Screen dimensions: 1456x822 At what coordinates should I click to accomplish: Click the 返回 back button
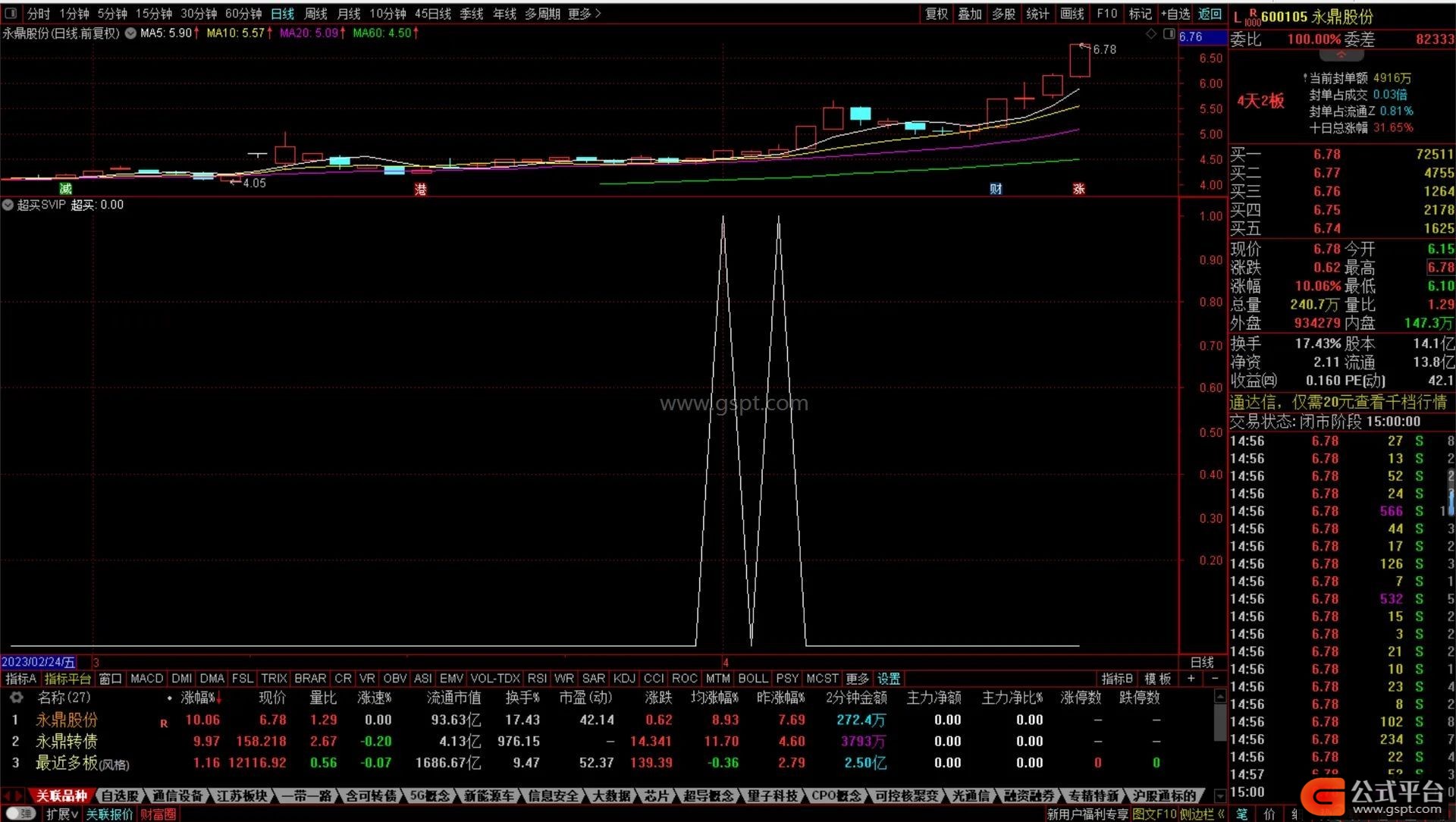click(x=1210, y=14)
